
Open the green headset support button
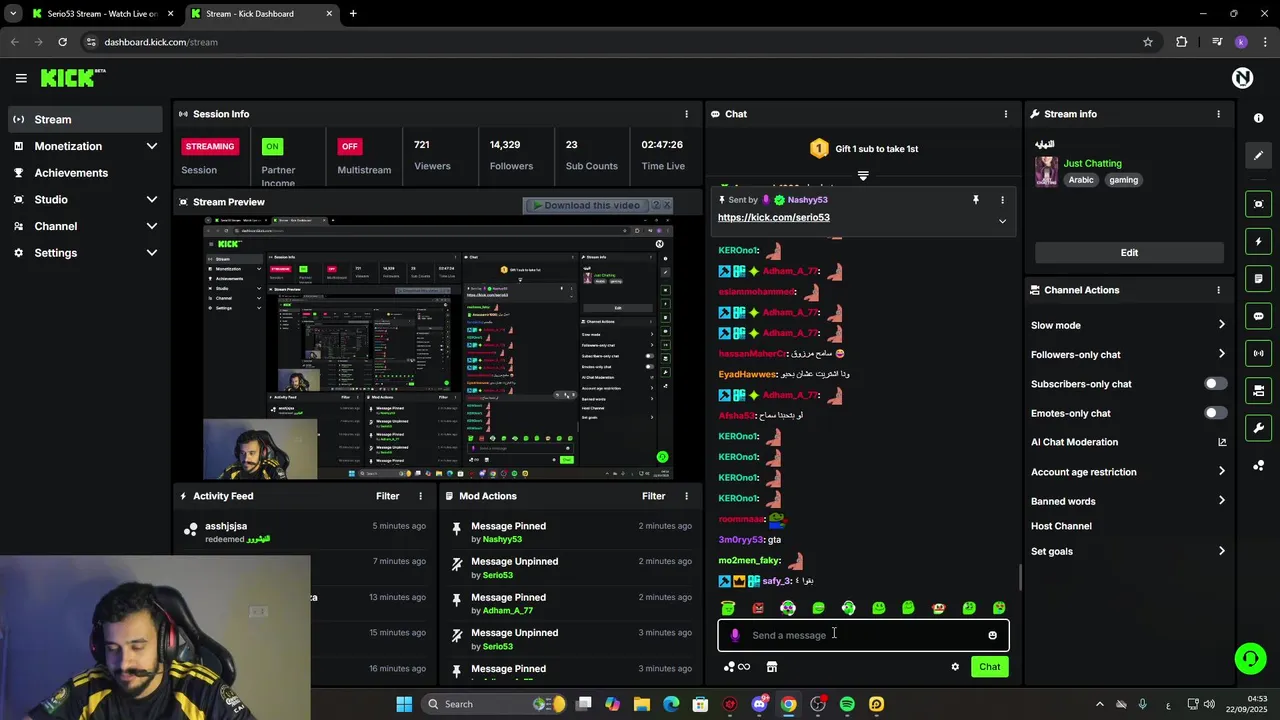(1250, 658)
